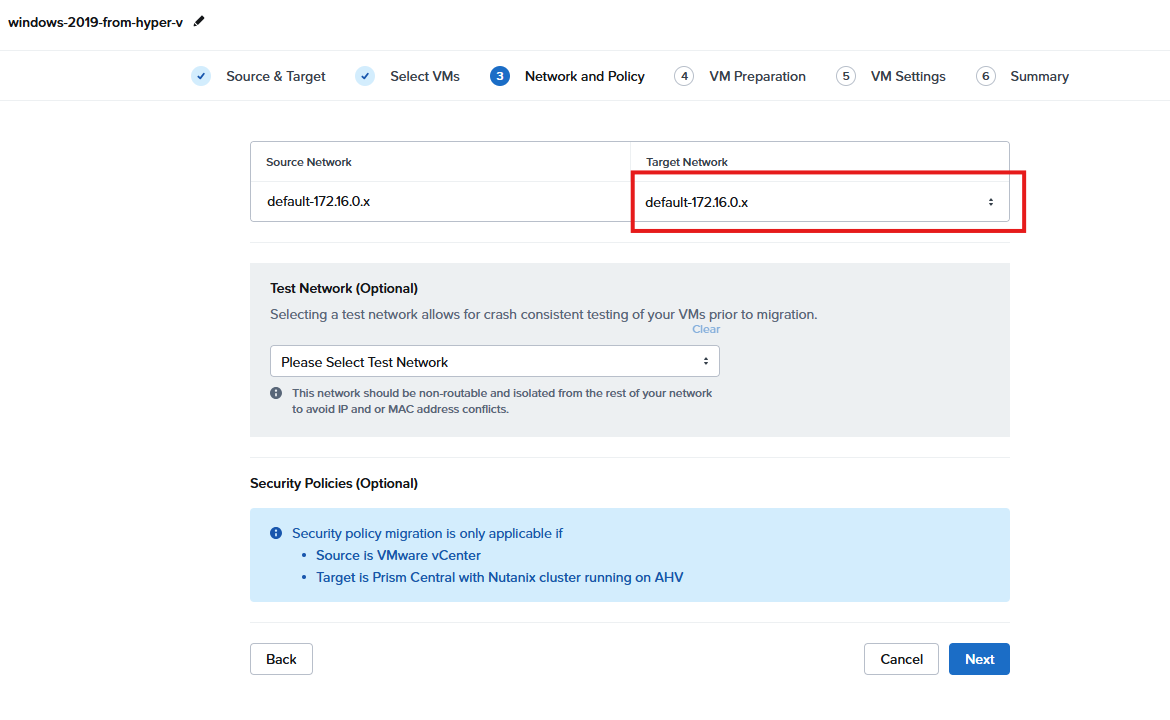The image size is (1170, 720).
Task: Go to the VM Preparation step
Action: [x=757, y=76]
